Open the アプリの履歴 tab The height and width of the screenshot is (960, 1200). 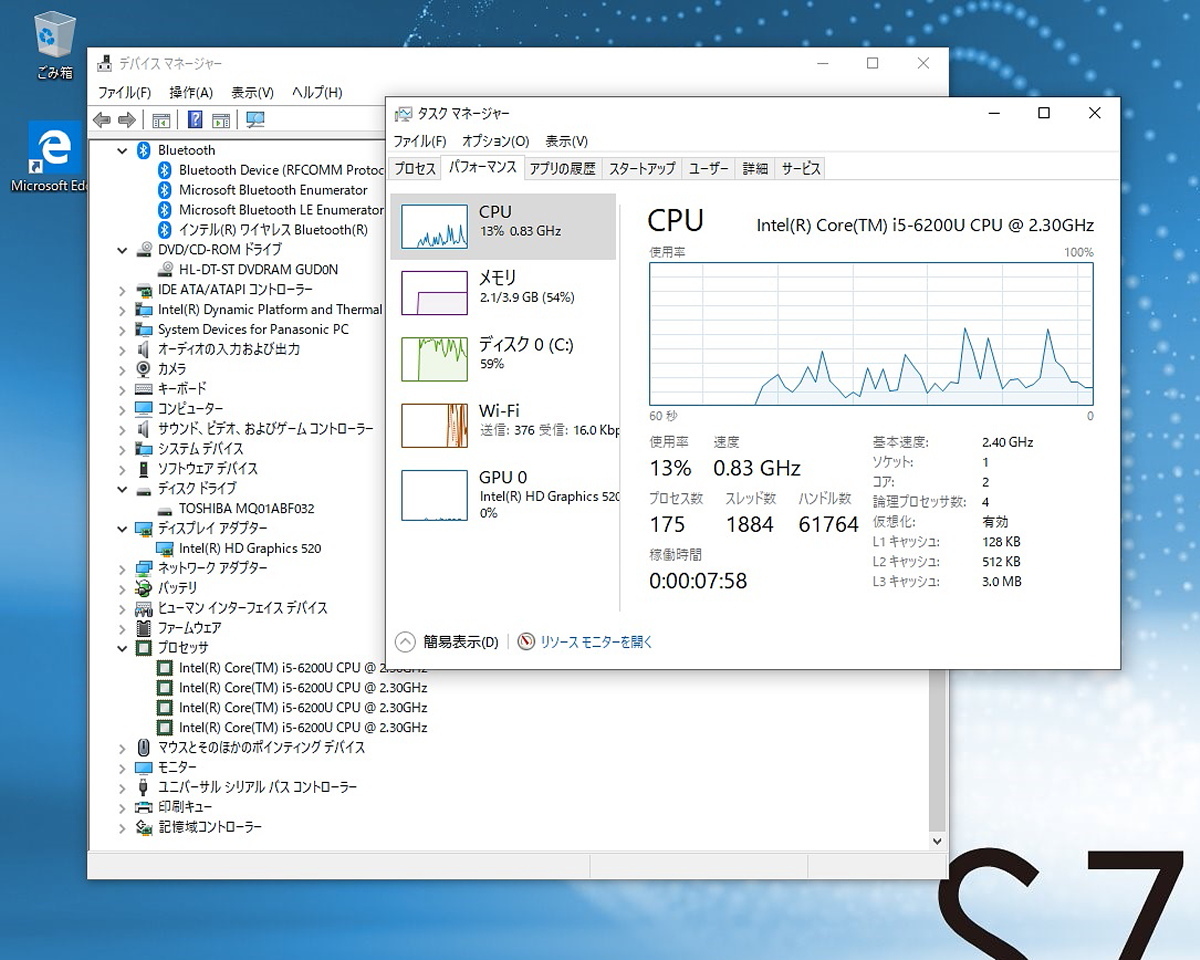point(562,169)
